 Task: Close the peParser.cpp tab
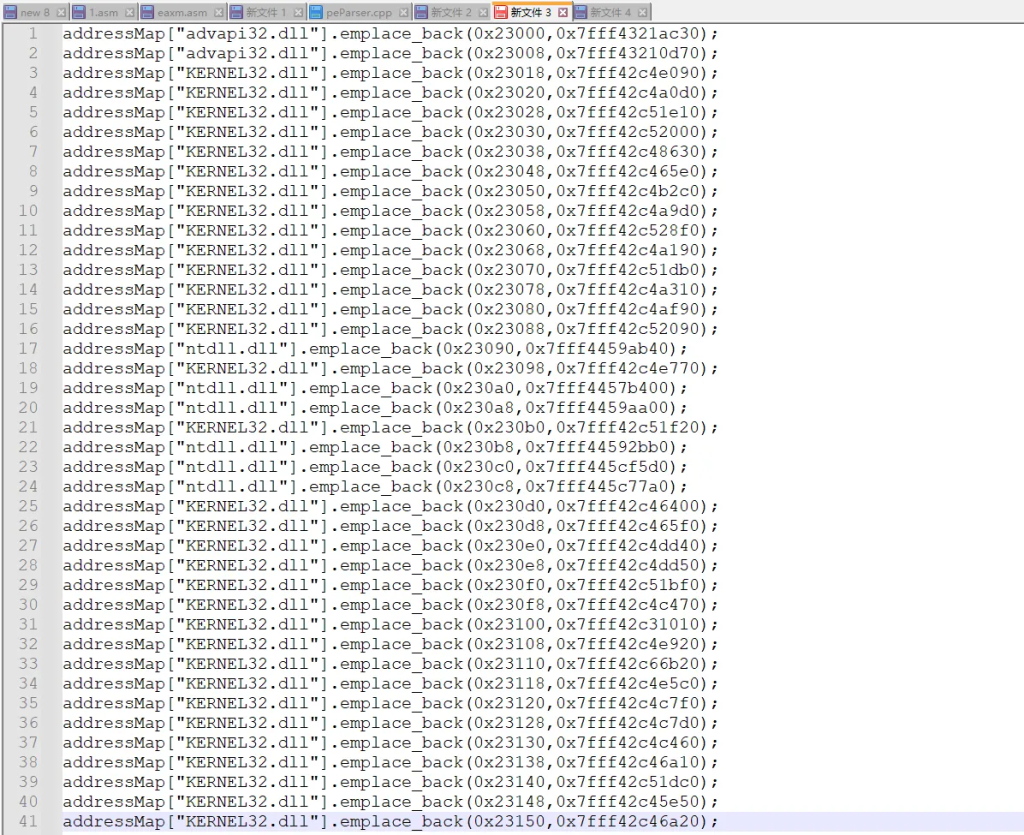point(402,12)
